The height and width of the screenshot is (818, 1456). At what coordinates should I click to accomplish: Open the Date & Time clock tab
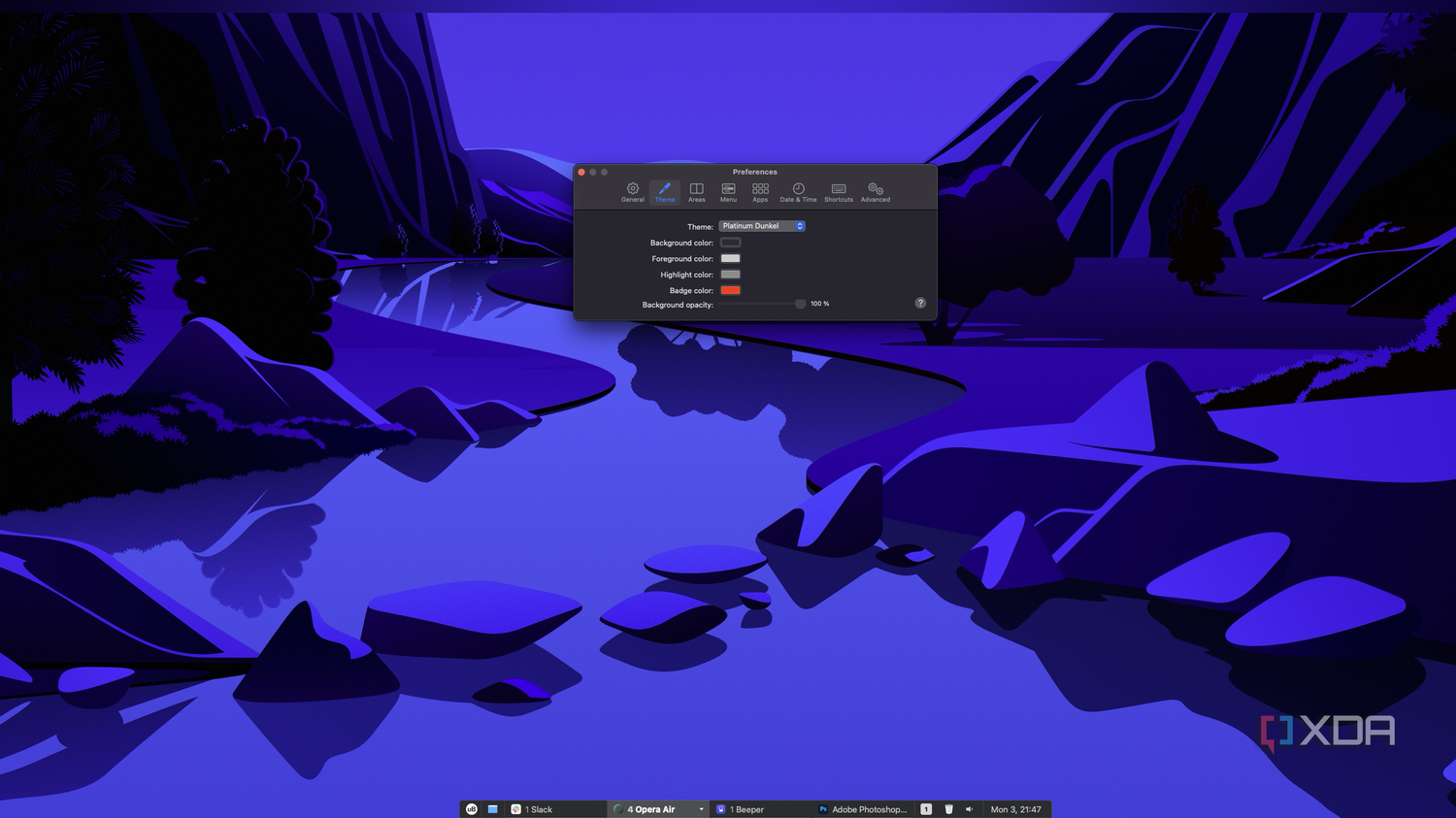tap(798, 192)
